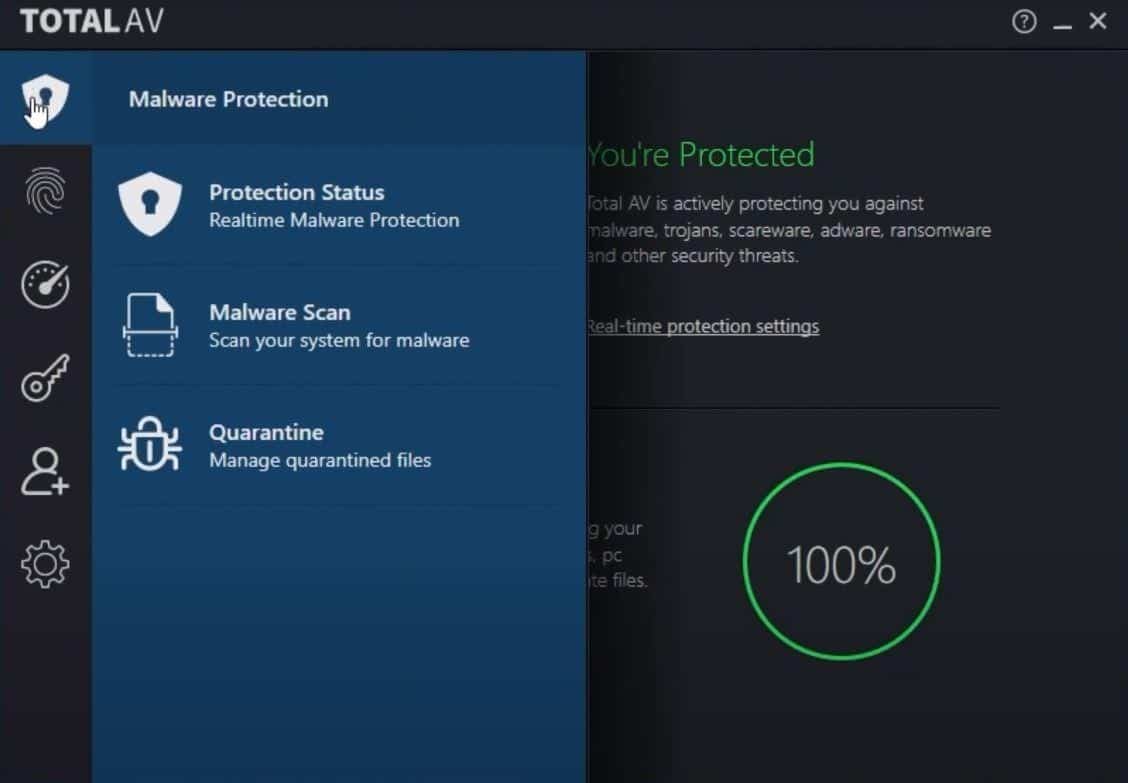Click the TotalAV logo in title bar
Screen dimensions: 1128x783
[x=92, y=22]
